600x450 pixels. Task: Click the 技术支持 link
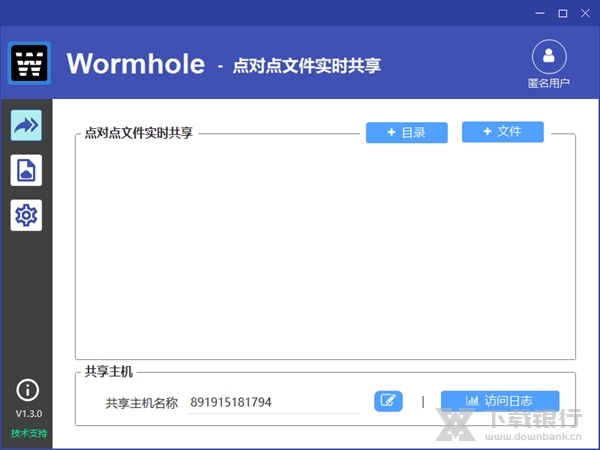29,433
